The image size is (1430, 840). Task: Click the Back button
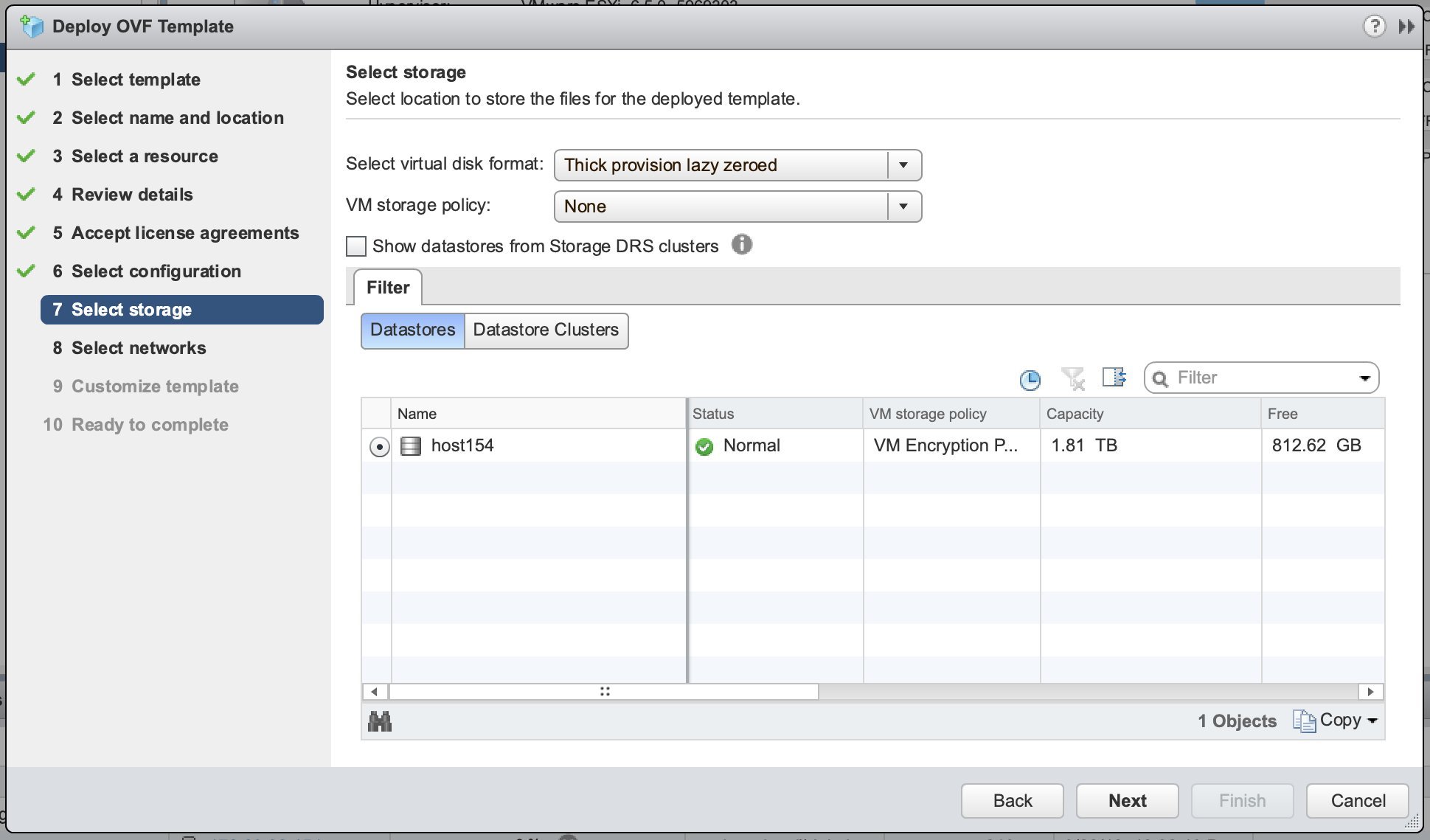pos(1012,800)
